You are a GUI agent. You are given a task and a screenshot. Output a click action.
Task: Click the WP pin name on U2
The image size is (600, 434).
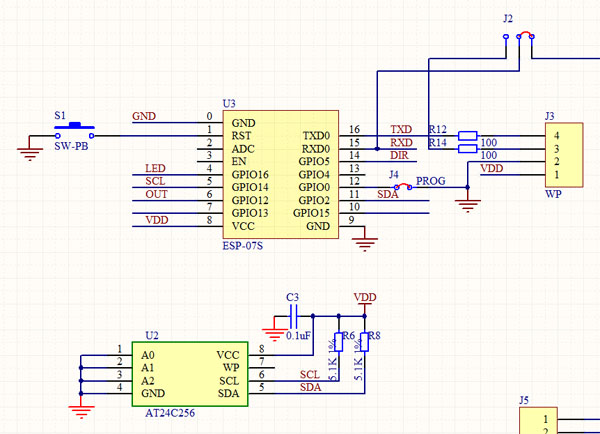(x=231, y=367)
